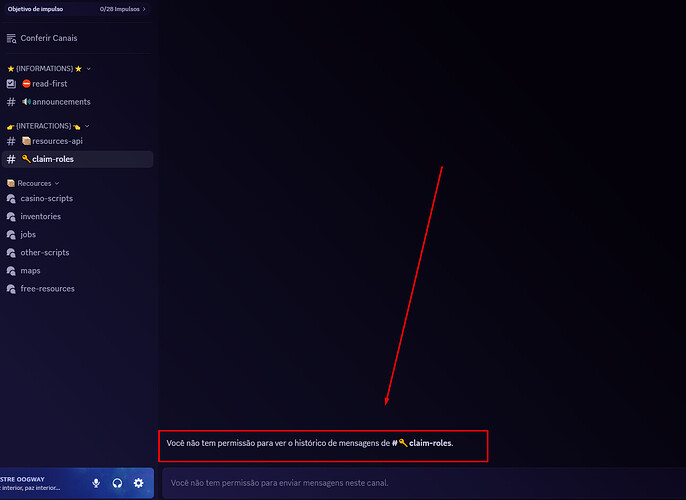Open the free-resources forum channel

(x=77, y=289)
